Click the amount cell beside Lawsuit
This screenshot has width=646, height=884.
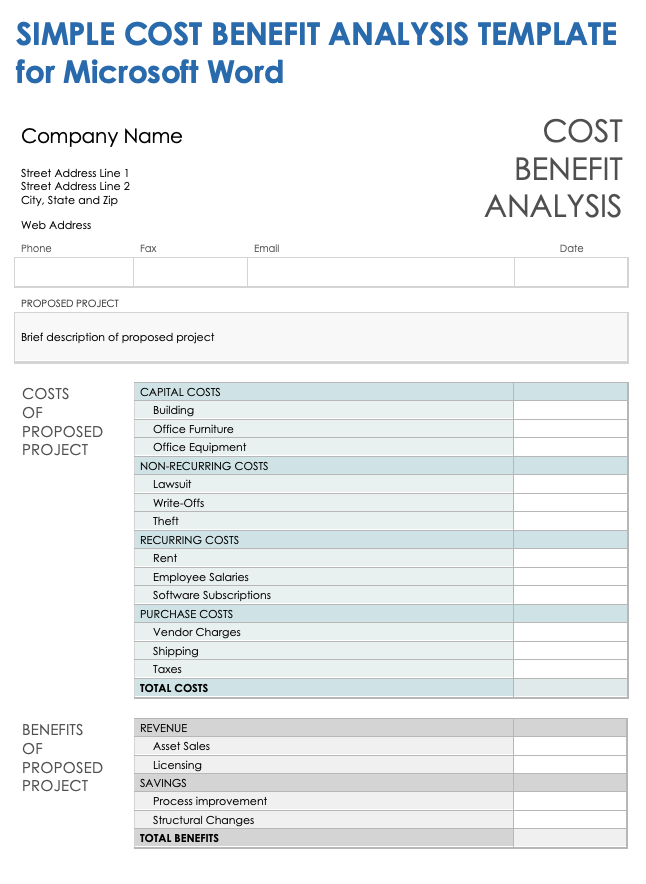coord(570,484)
